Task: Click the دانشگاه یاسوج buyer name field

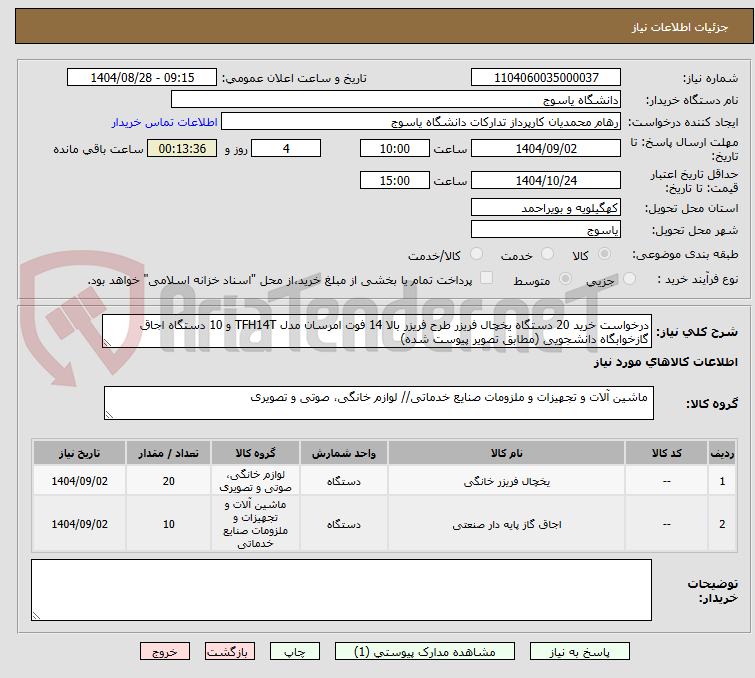Action: 395,100
